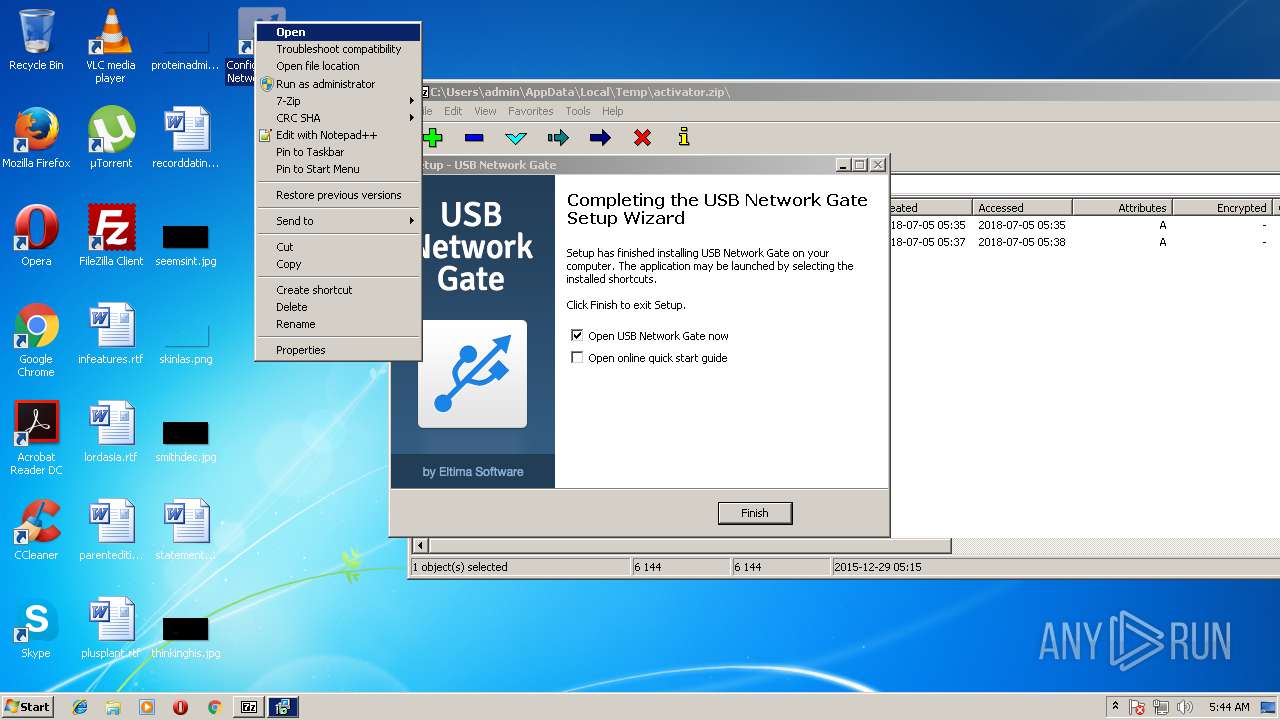Select Pin to Taskbar
Viewport: 1280px width, 720px height.
tap(338, 152)
